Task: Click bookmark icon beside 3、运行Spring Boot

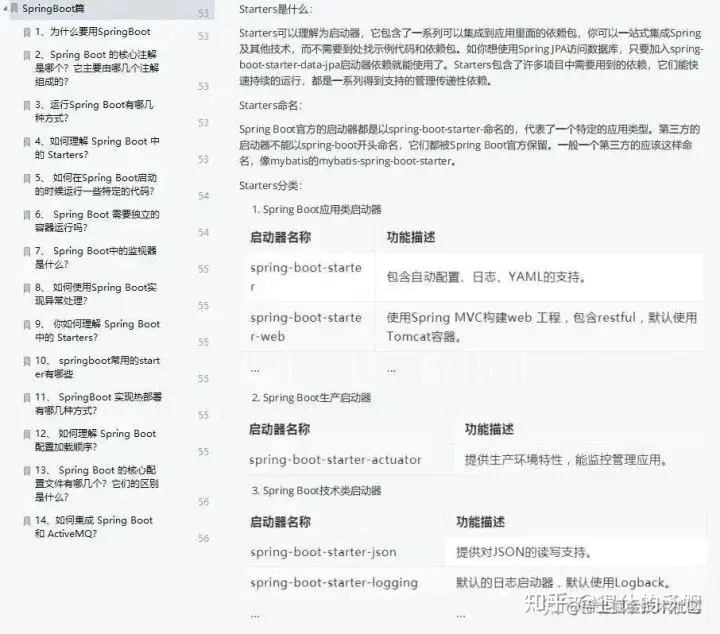Action: point(27,106)
